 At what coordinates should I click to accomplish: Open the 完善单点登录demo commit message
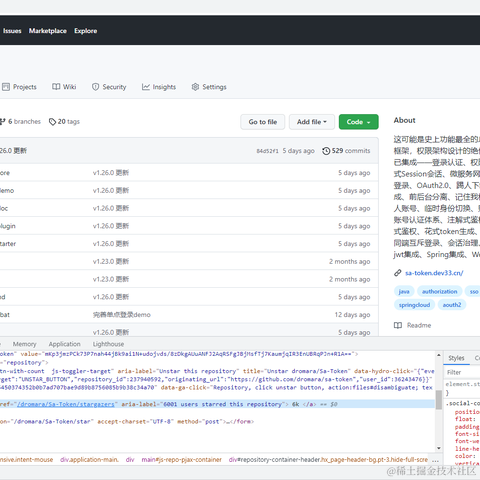click(x=122, y=315)
